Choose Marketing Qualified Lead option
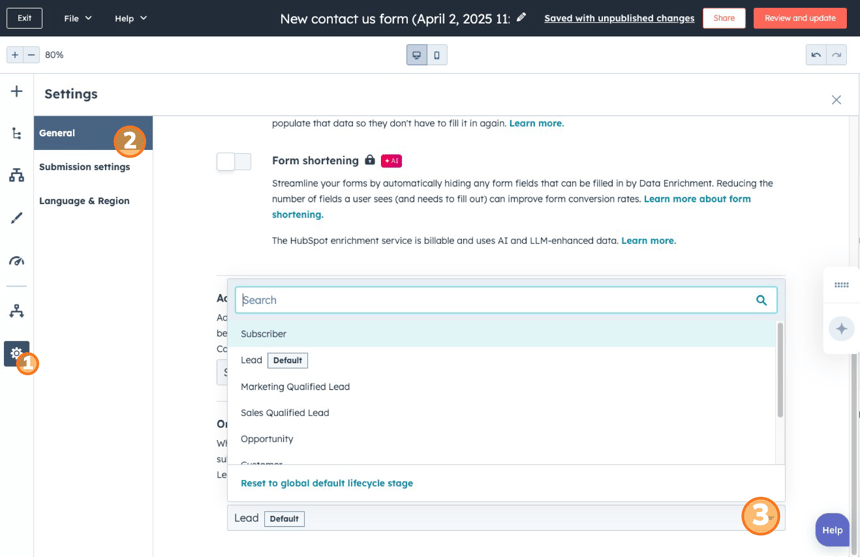Image resolution: width=860 pixels, height=557 pixels. (x=502, y=387)
